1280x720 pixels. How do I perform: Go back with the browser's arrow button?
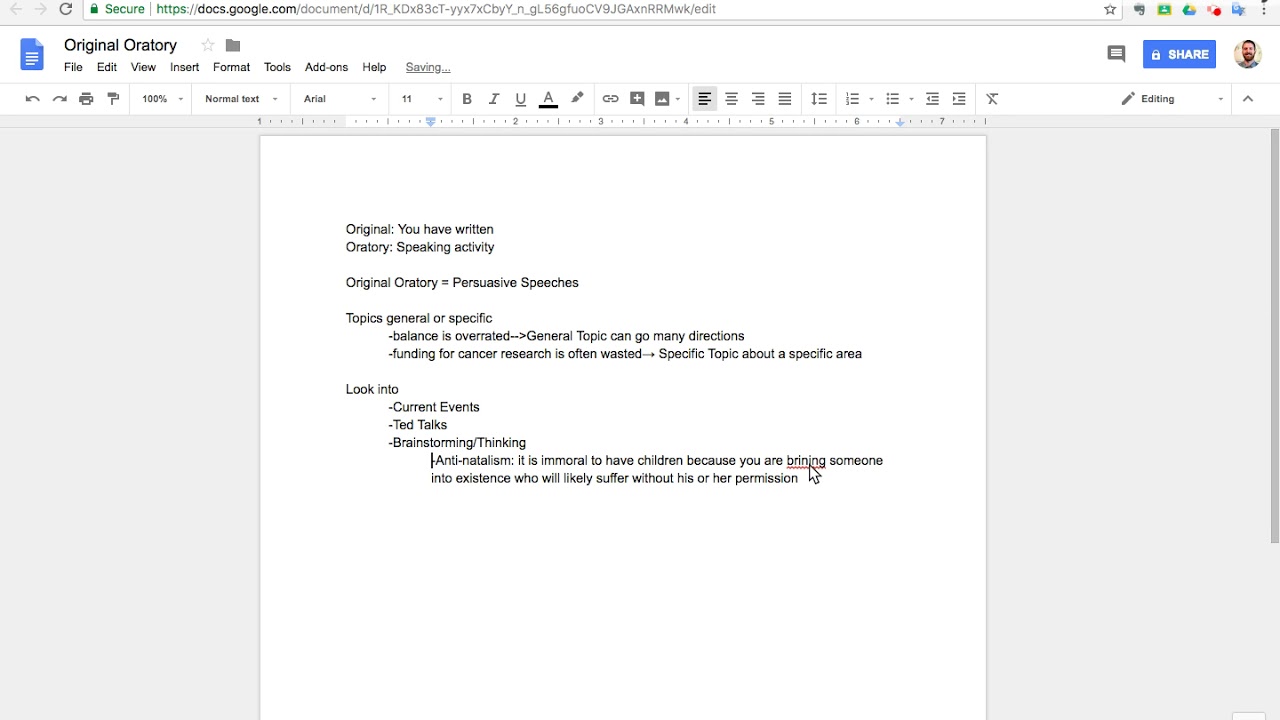[15, 9]
